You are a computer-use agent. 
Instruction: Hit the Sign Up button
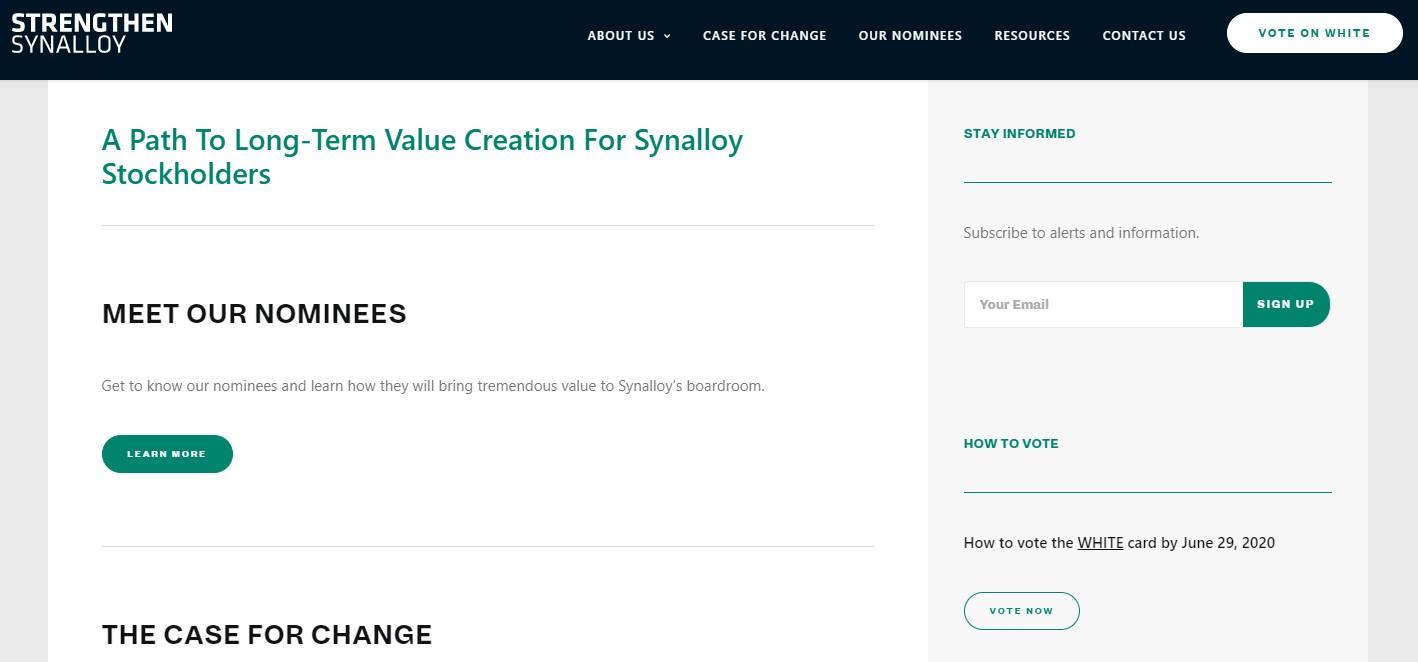pos(1285,304)
